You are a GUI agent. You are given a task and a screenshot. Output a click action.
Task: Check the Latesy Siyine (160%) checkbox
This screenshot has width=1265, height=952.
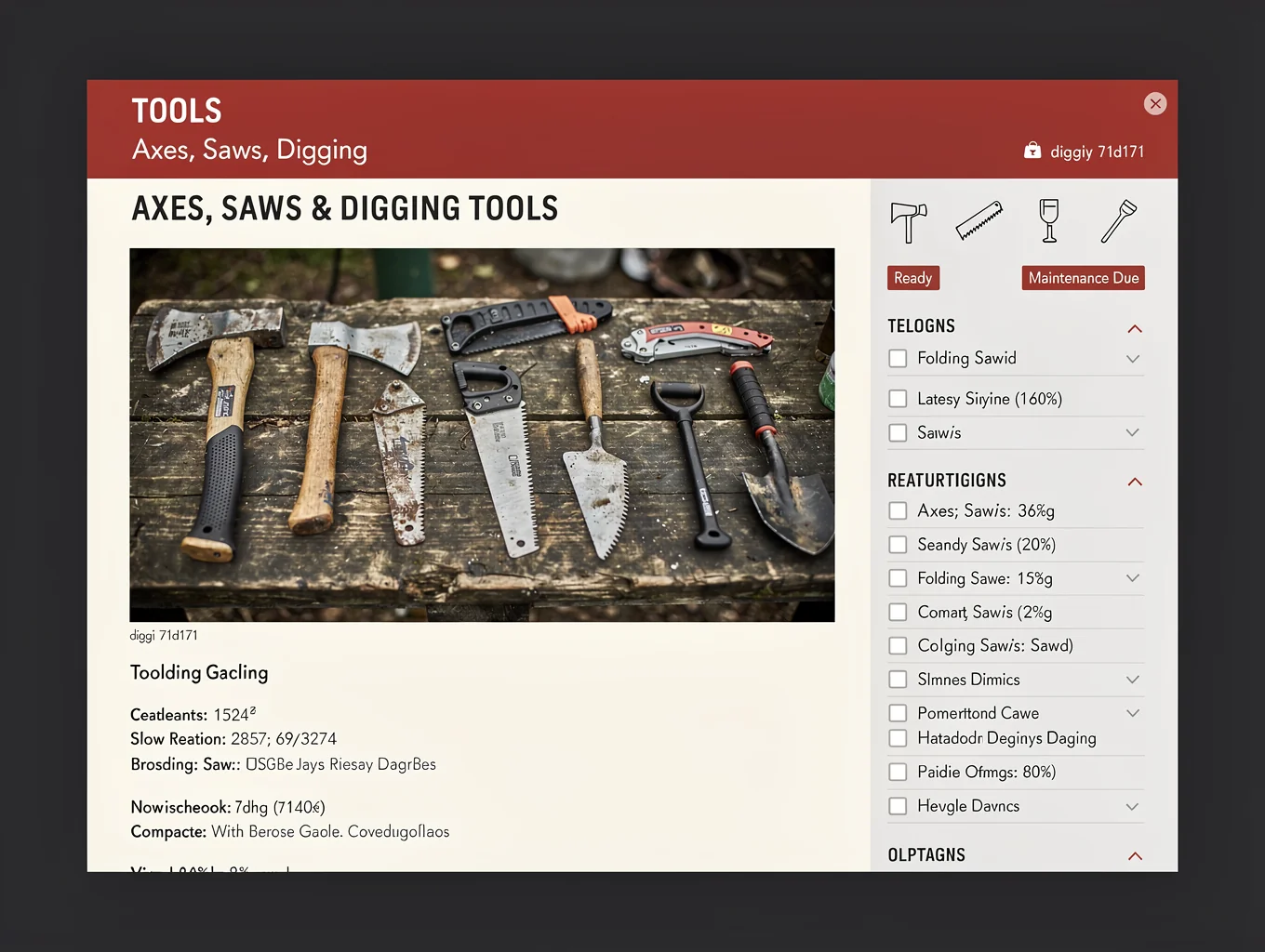point(898,399)
